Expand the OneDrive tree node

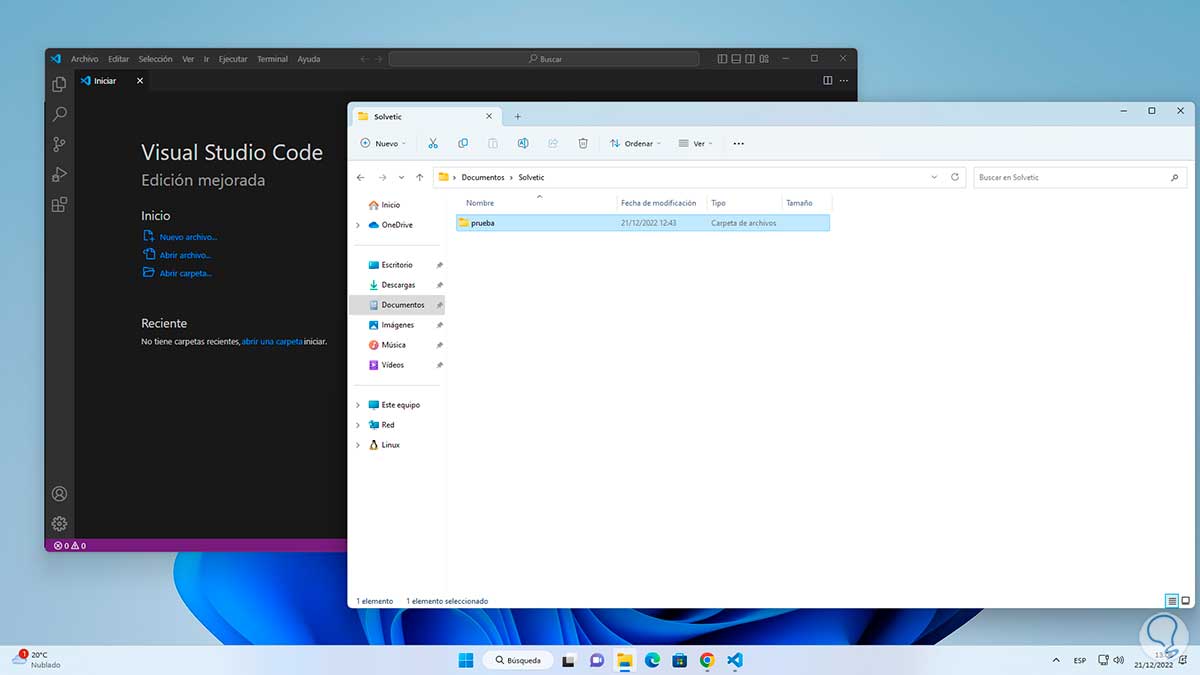pyautogui.click(x=358, y=225)
